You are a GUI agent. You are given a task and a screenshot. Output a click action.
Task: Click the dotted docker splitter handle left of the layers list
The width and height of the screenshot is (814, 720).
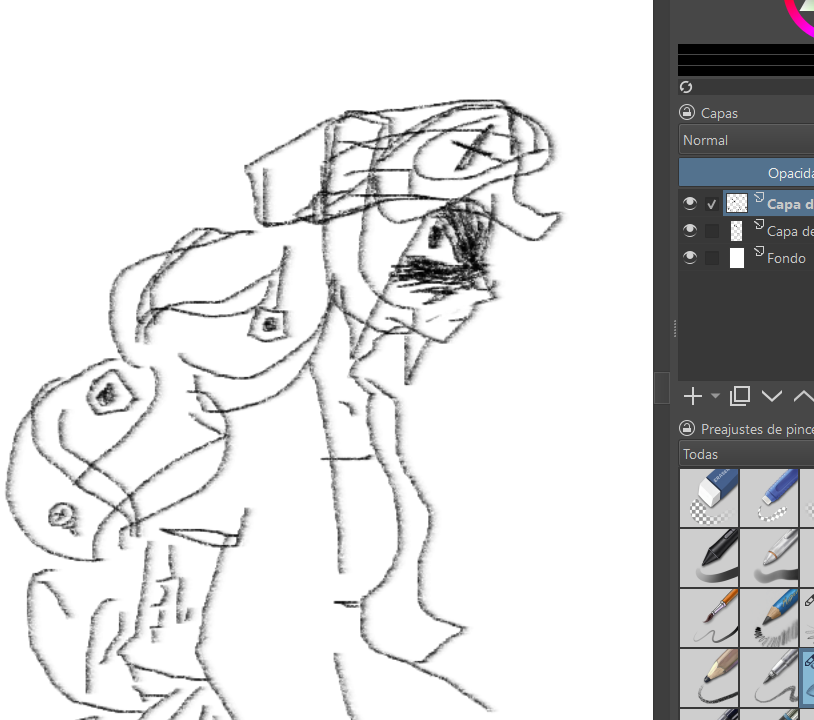[x=674, y=329]
